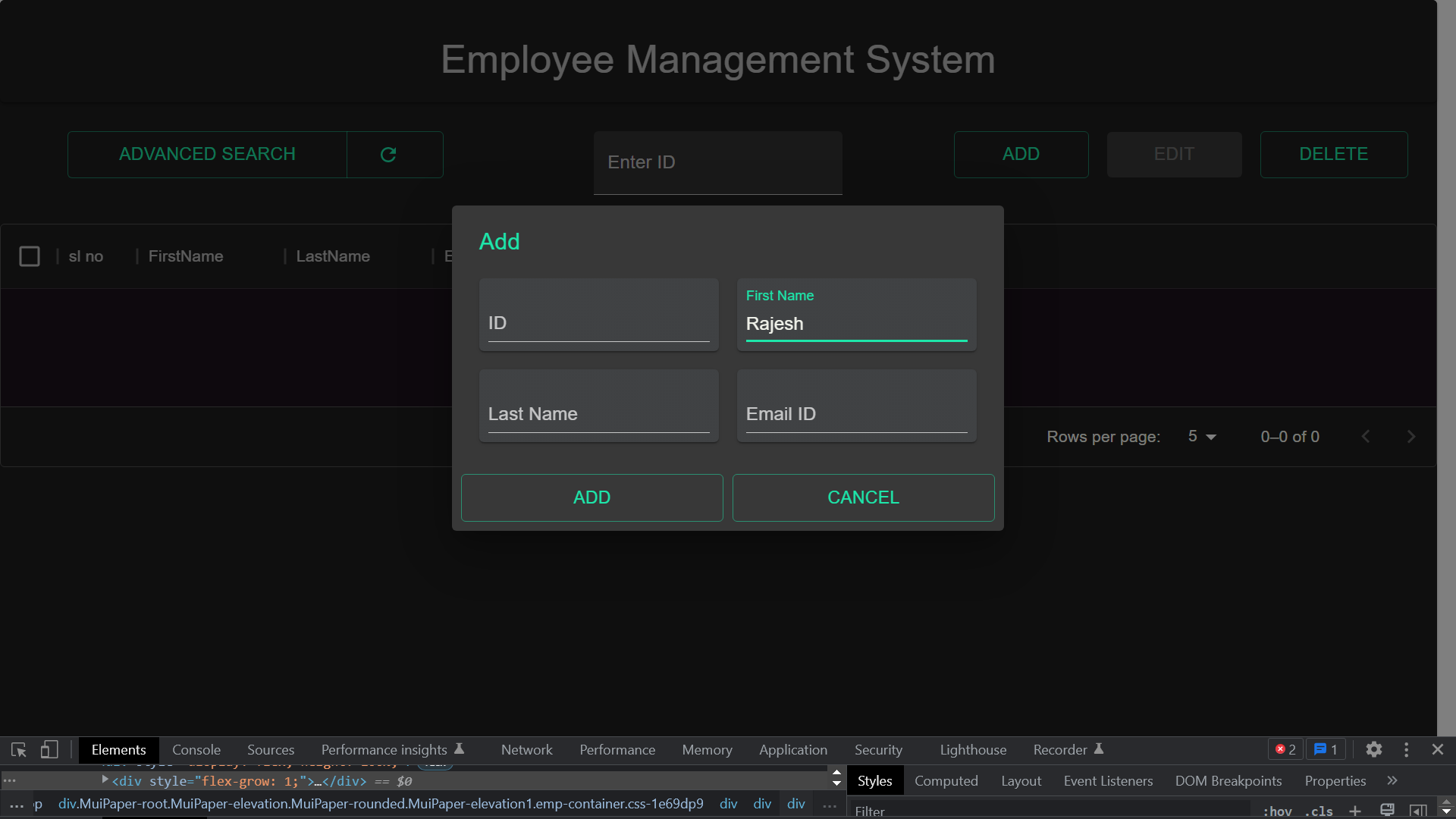Open the Recorder tab
This screenshot has height=819, width=1456.
[1068, 750]
